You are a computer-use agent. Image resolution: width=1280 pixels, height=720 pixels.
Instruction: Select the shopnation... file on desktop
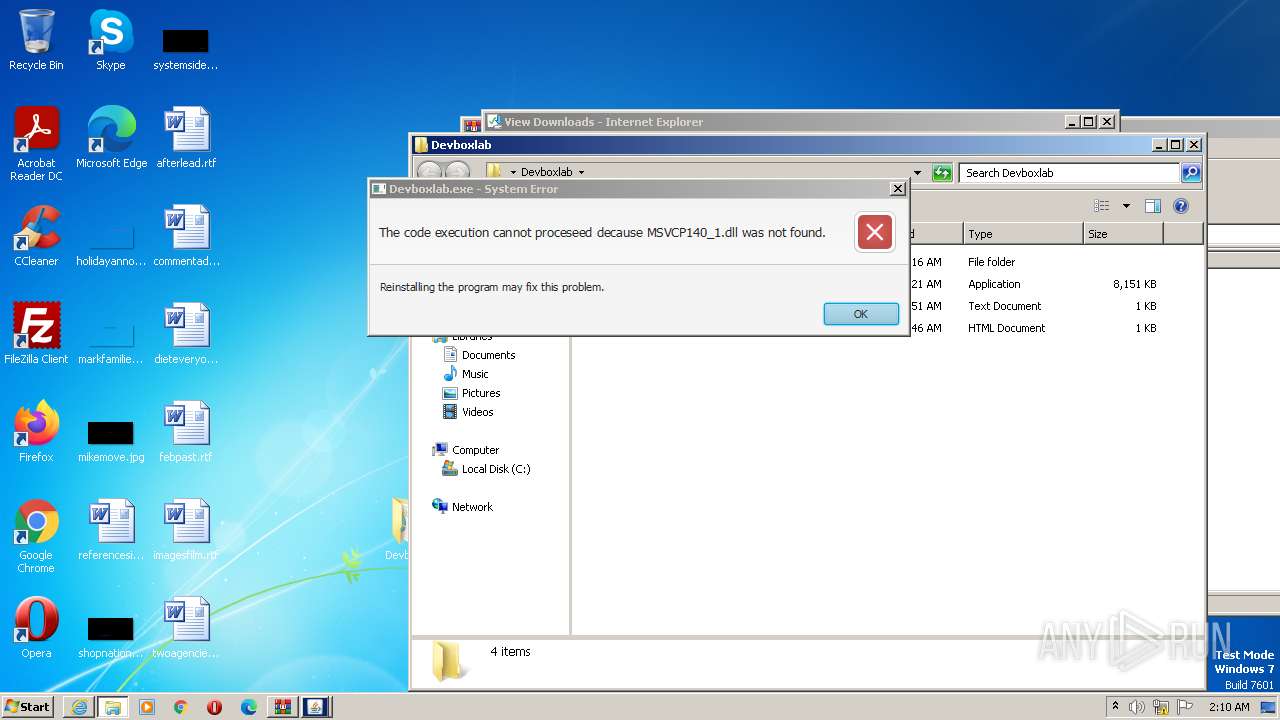click(111, 636)
